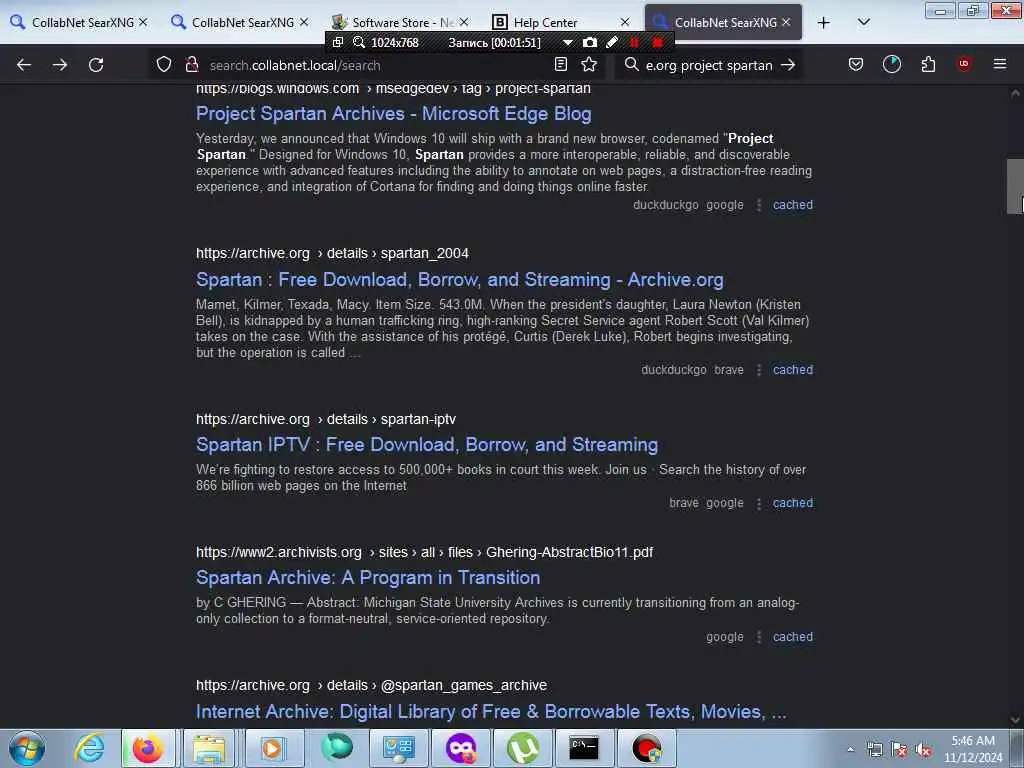Open Spartan IPTV result link

click(x=427, y=445)
